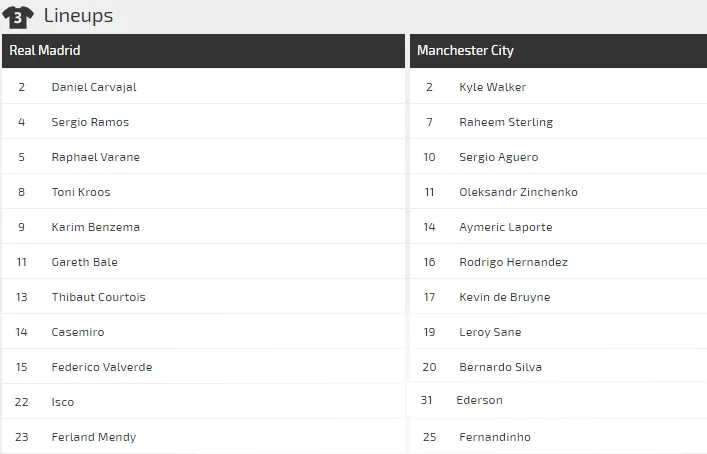Click on Sergio Ramos
Screen dimensions: 707x454
pos(90,122)
